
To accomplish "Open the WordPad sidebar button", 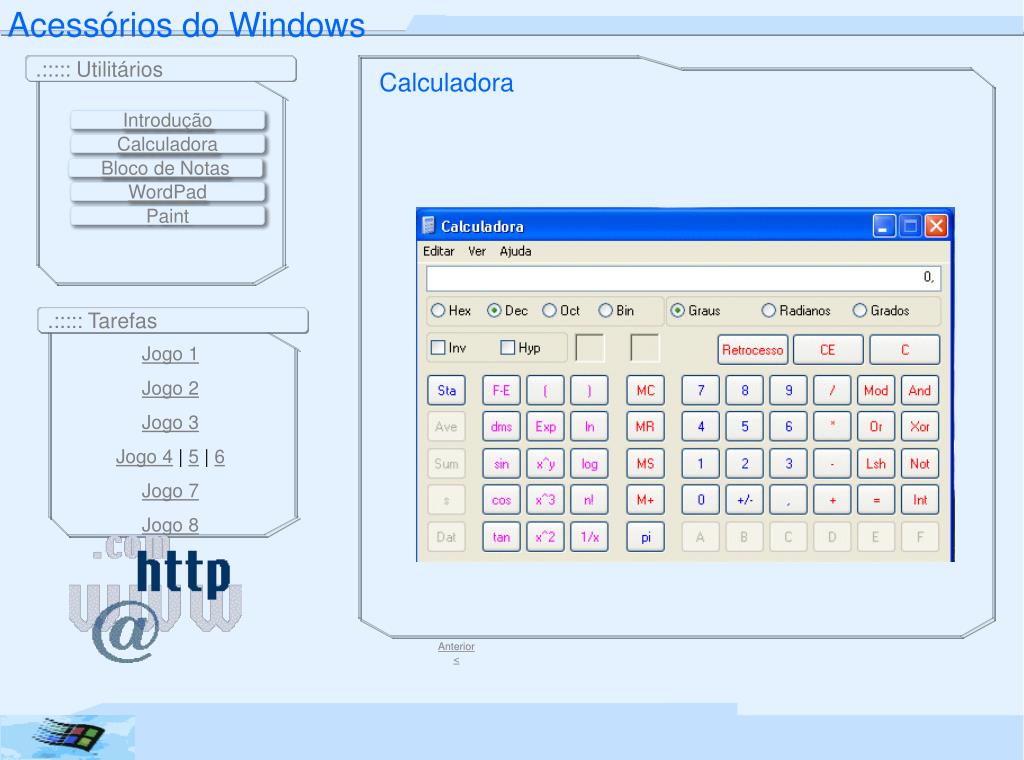I will pyautogui.click(x=168, y=192).
